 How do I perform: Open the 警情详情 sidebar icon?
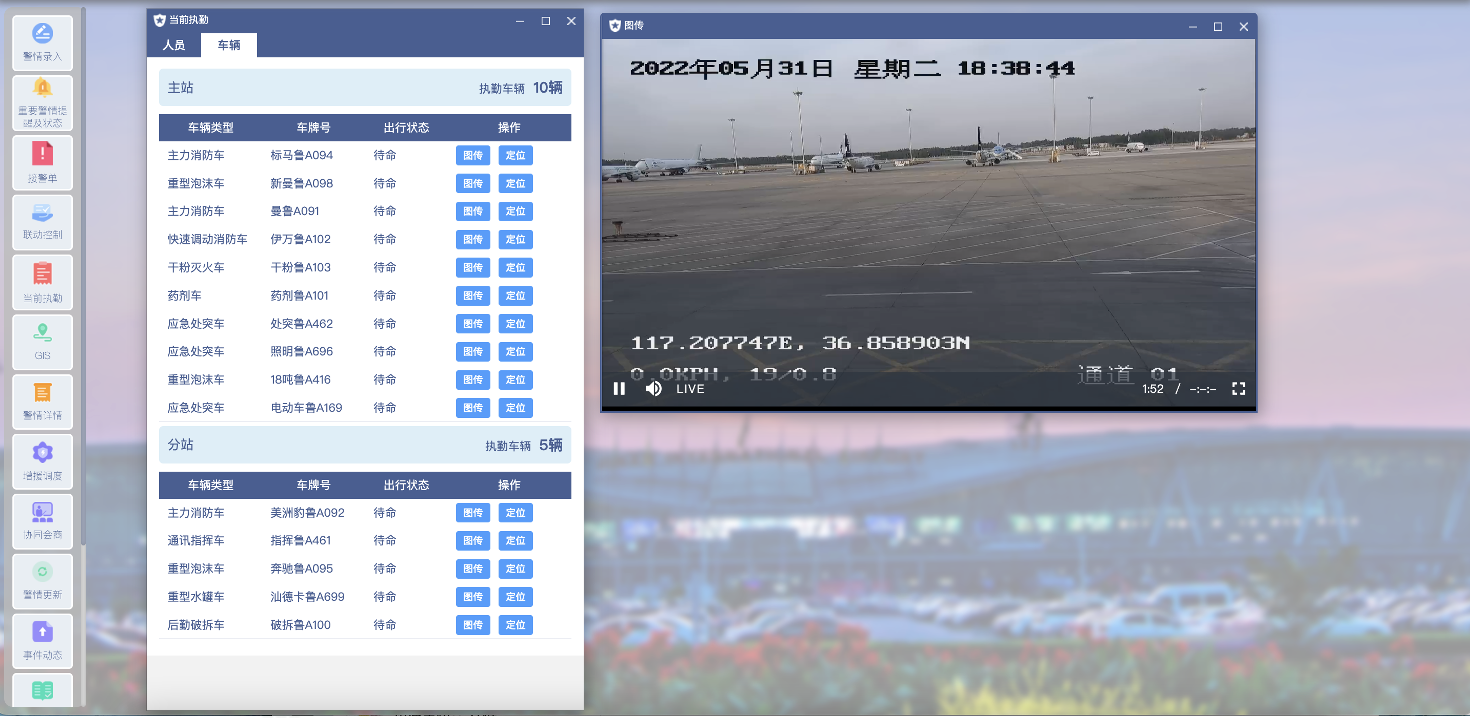[x=42, y=402]
